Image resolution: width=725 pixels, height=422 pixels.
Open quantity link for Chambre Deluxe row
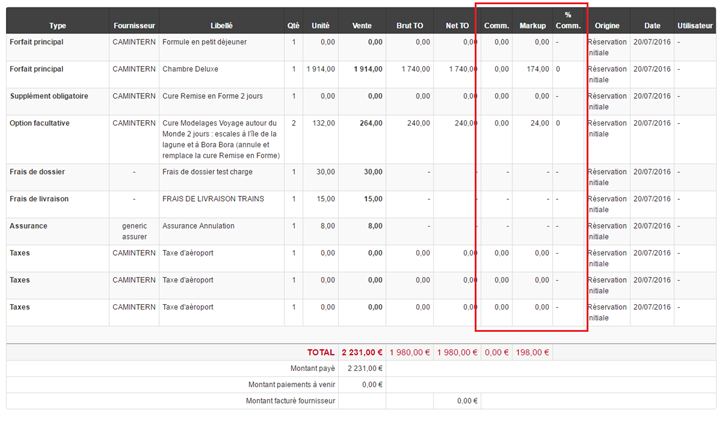294,69
